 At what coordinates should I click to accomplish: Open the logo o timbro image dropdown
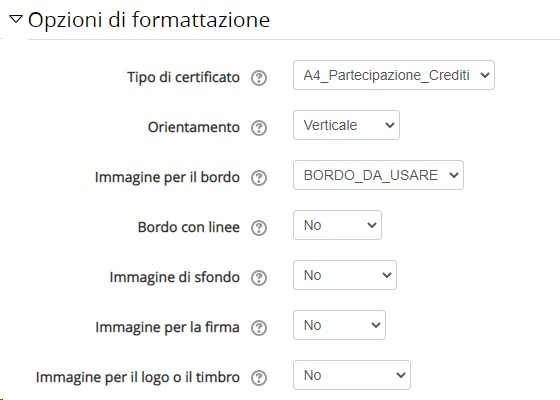[x=352, y=375]
